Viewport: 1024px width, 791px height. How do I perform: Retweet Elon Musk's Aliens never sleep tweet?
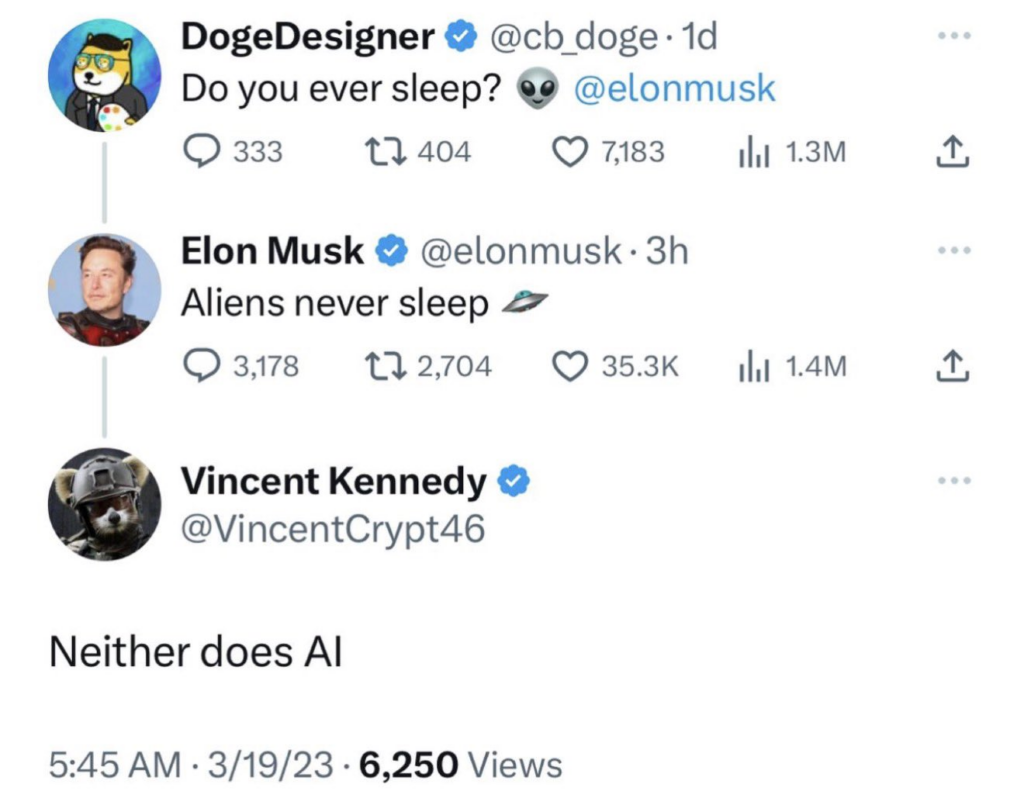click(x=382, y=366)
